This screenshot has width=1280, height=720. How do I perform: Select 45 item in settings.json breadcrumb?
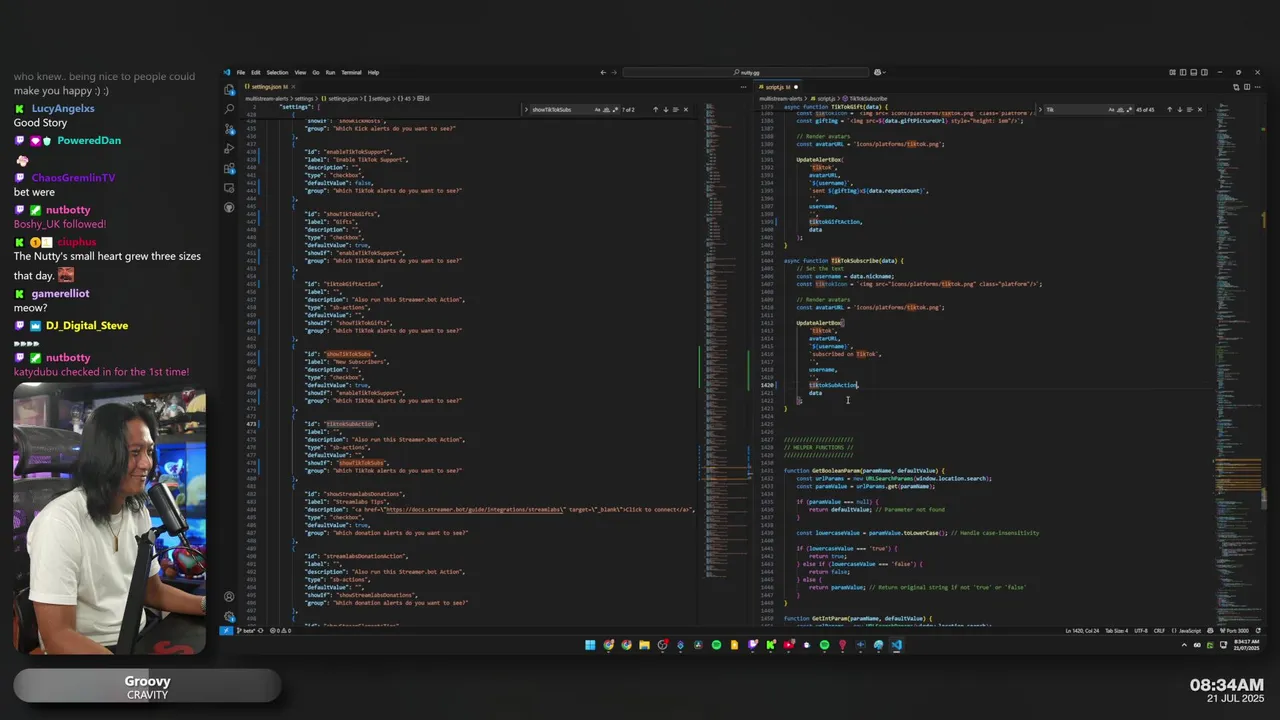pyautogui.click(x=405, y=99)
